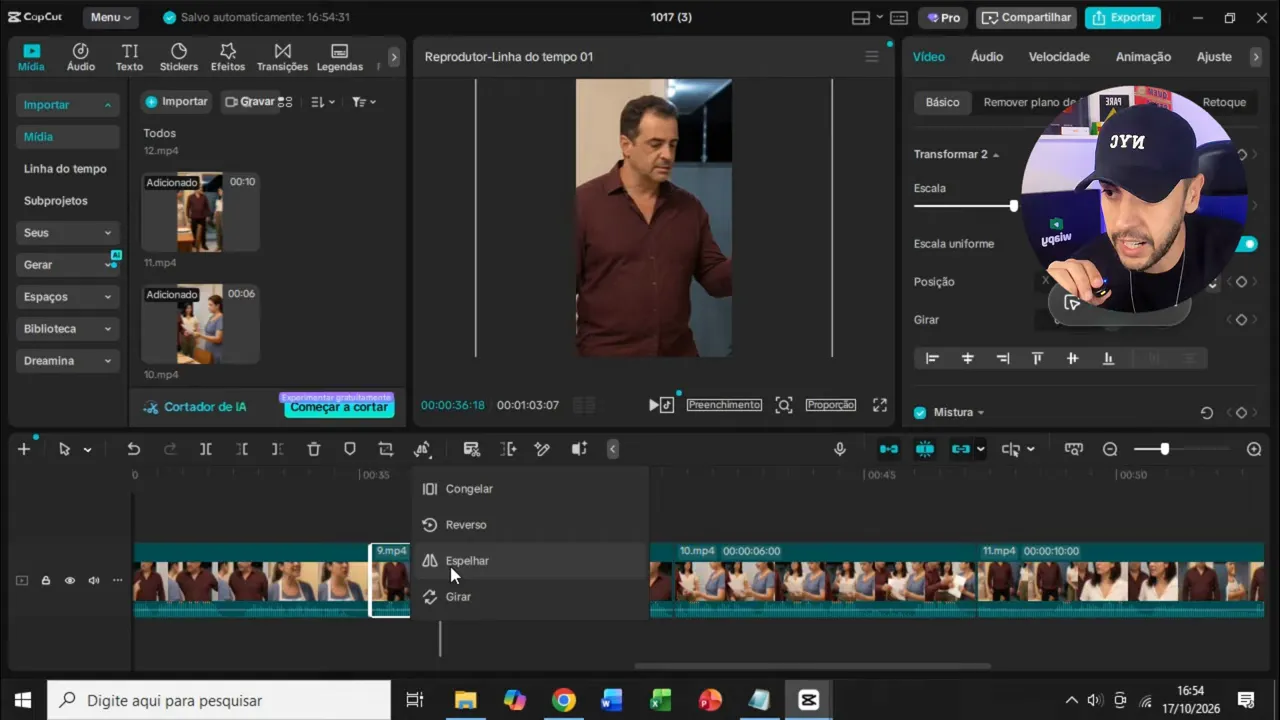Toggle the Mistura checkbox
Screen dimensions: 1280x720
pos(920,413)
